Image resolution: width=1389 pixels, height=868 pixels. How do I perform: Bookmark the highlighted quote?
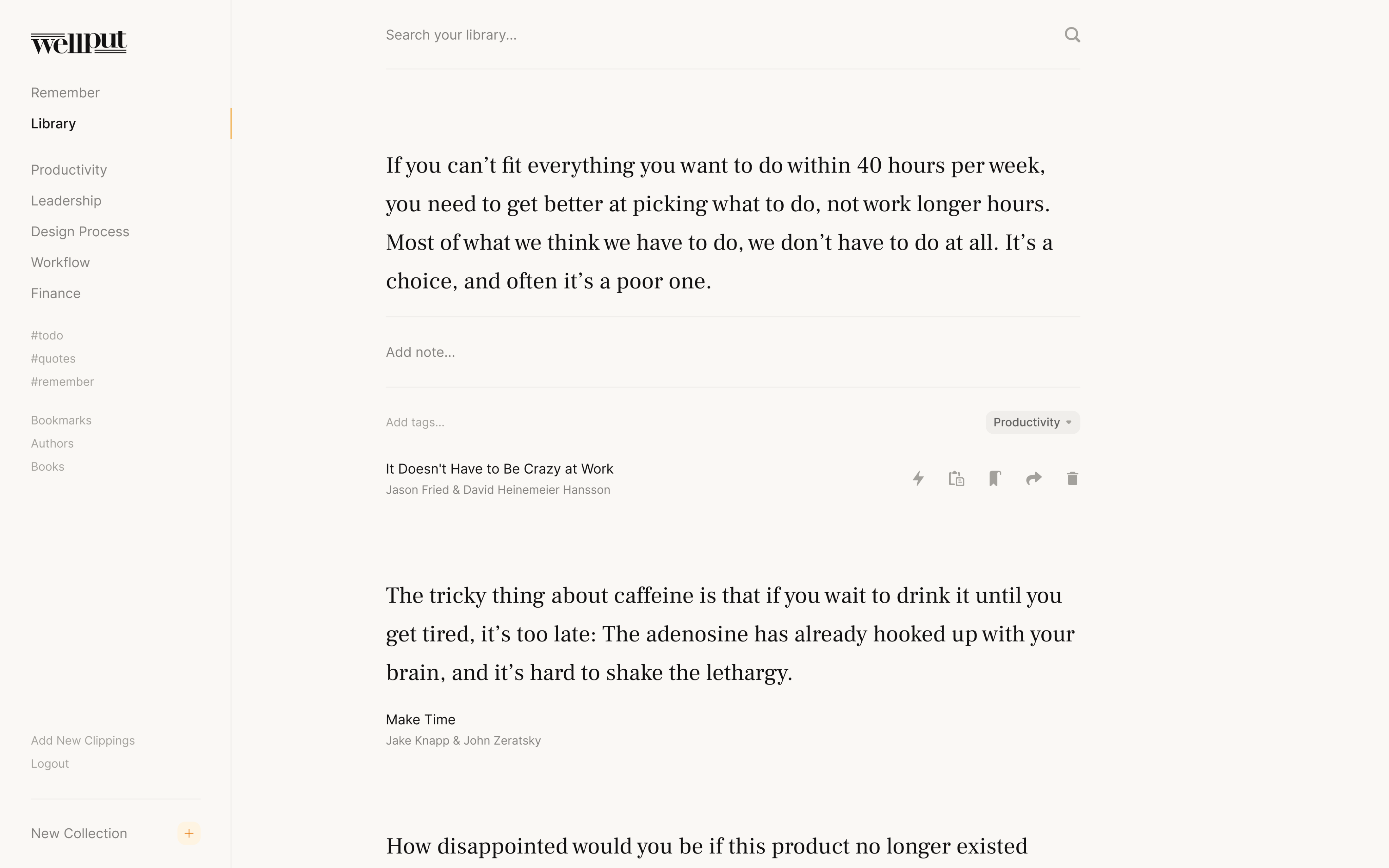click(995, 478)
